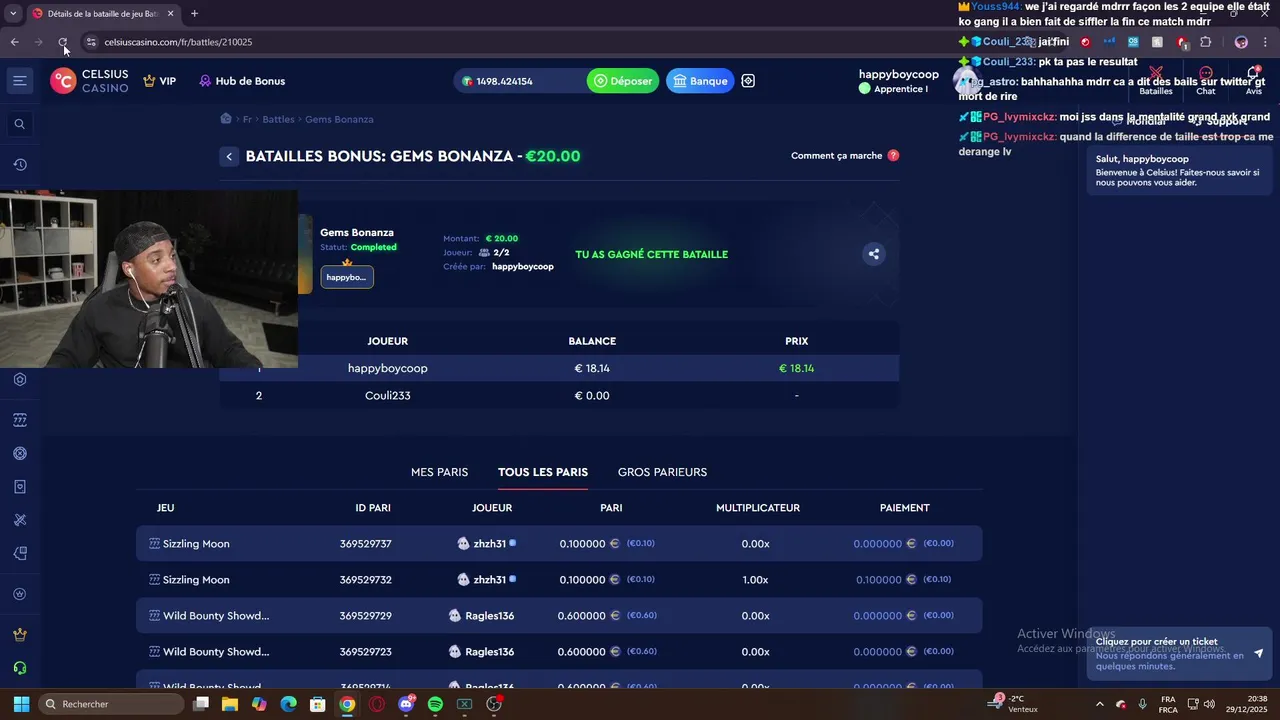1280x720 pixels.
Task: Click the weather widget in taskbar
Action: (x=1011, y=704)
